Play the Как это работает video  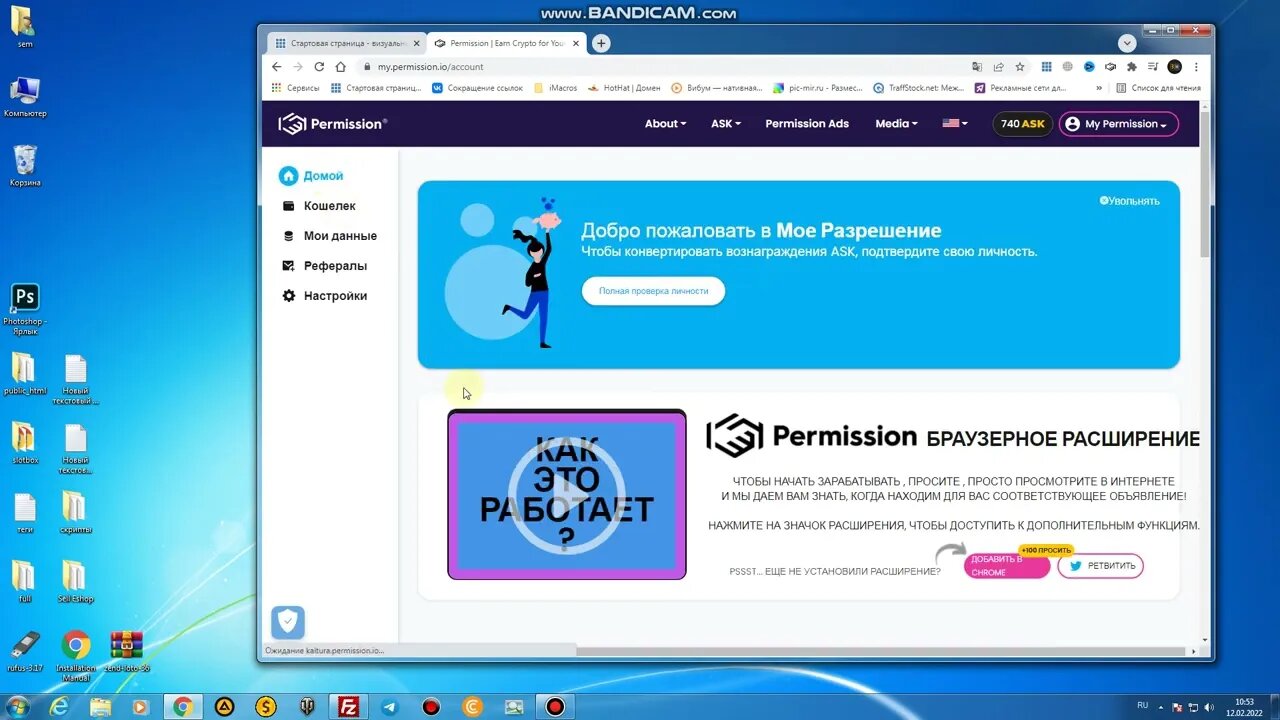566,495
